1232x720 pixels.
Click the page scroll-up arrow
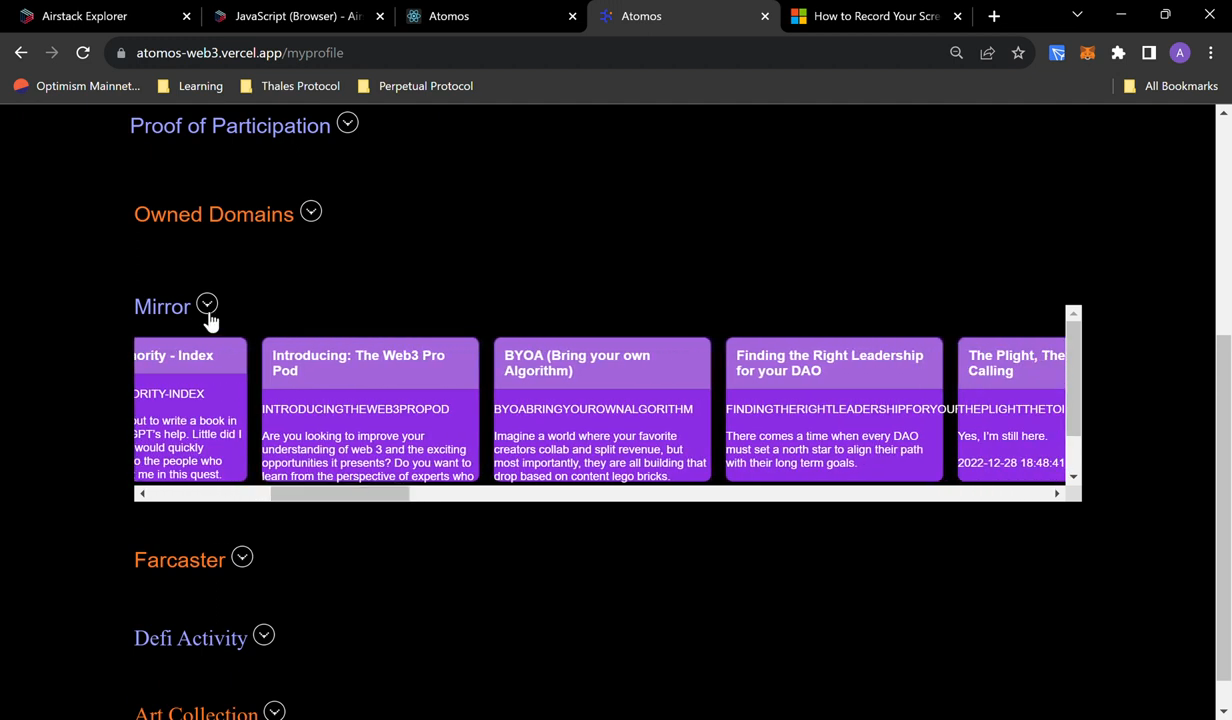click(x=1223, y=112)
